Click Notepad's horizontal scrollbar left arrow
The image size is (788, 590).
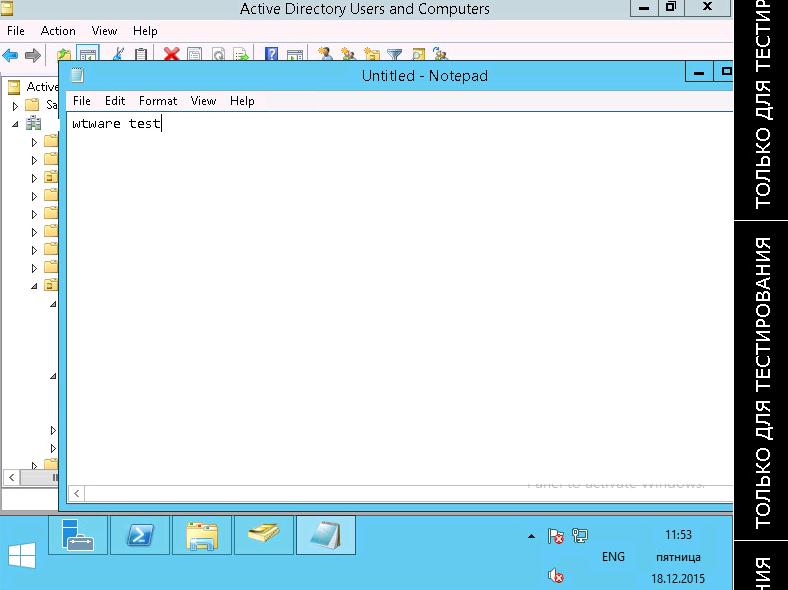[77, 494]
